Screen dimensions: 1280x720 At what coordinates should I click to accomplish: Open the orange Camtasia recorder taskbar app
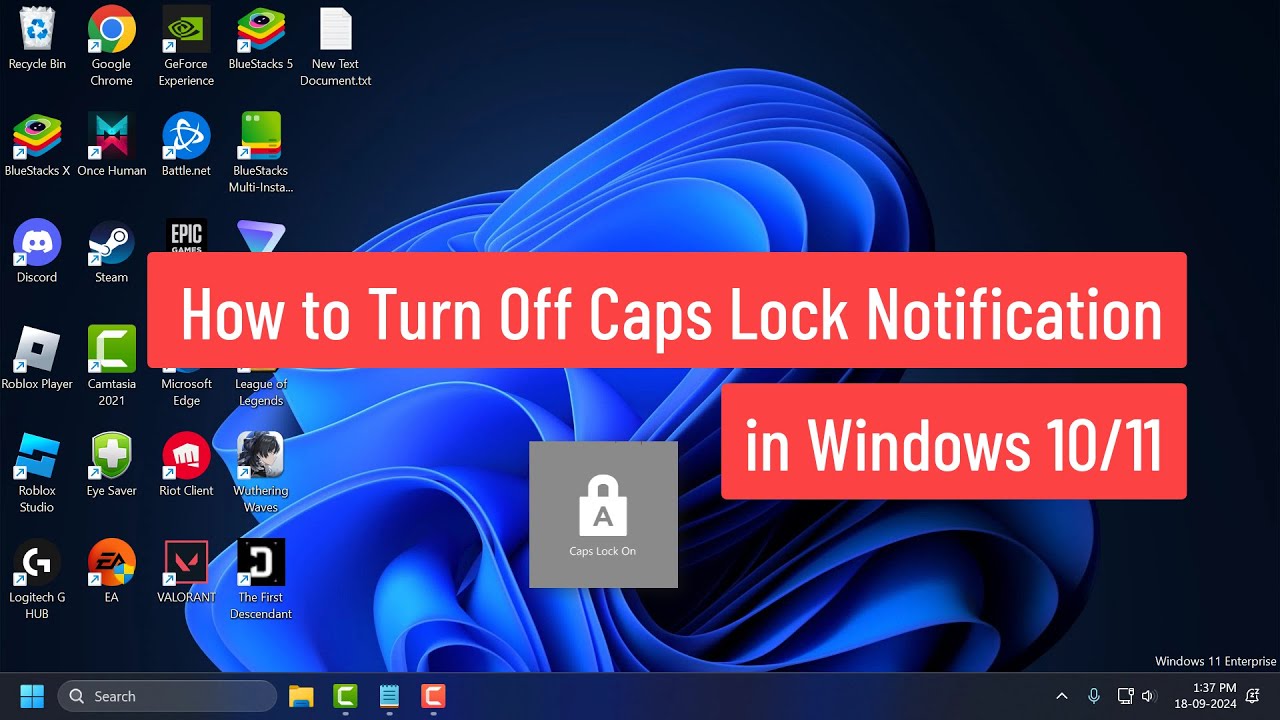pyautogui.click(x=433, y=696)
